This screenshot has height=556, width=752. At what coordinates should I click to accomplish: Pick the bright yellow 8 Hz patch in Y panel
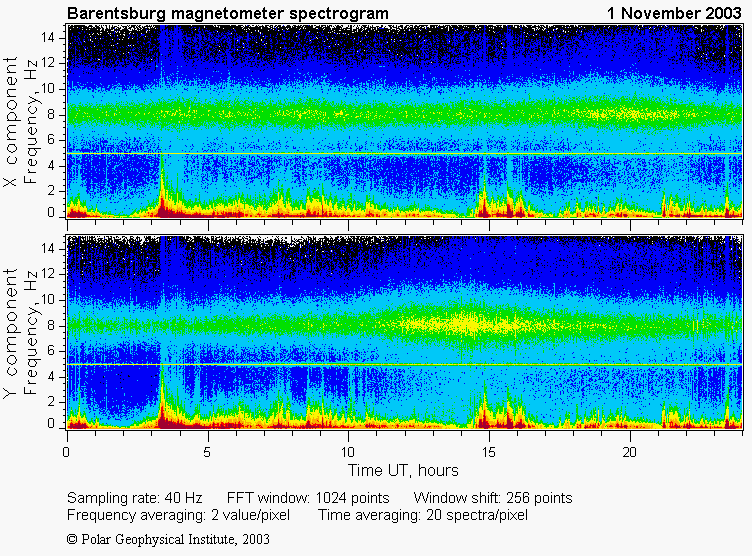(x=465, y=324)
